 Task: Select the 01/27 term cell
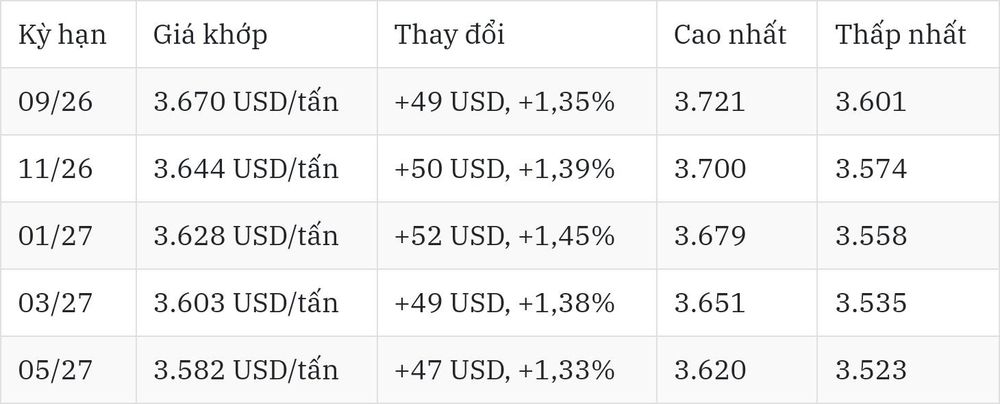[x=68, y=236]
